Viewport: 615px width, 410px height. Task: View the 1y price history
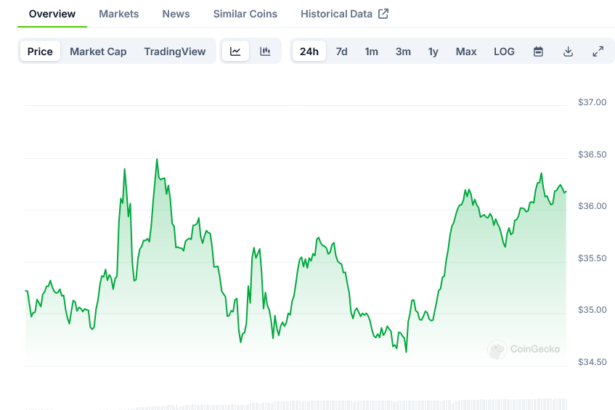433,51
